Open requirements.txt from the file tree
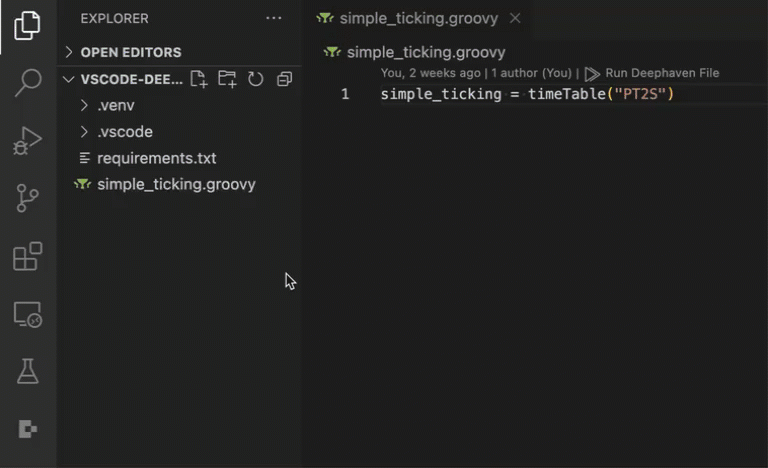 point(156,158)
